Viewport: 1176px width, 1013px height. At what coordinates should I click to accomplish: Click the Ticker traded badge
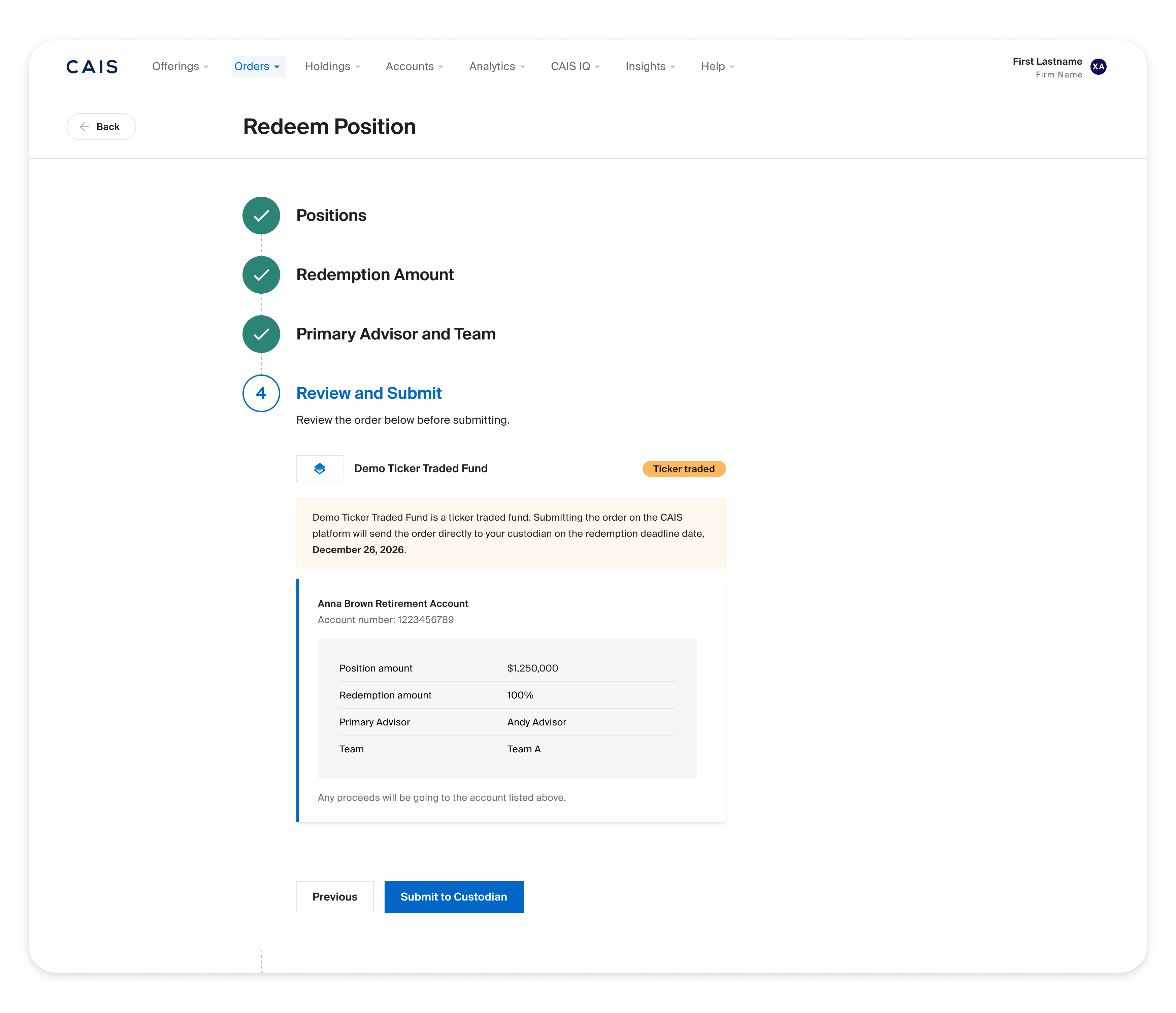pyautogui.click(x=684, y=469)
